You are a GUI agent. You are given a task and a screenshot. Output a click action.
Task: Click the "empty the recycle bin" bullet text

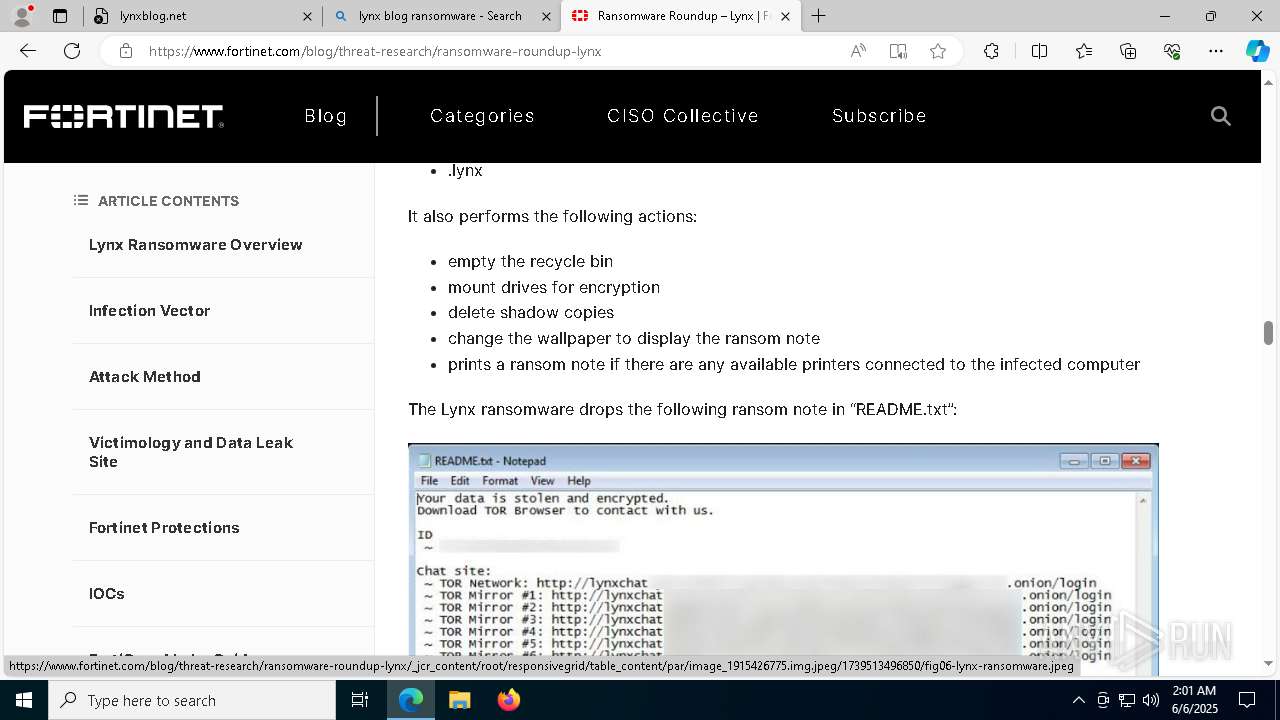530,261
